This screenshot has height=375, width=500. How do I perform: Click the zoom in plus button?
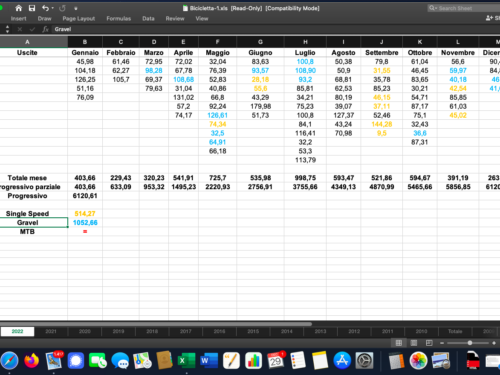pos(494,343)
